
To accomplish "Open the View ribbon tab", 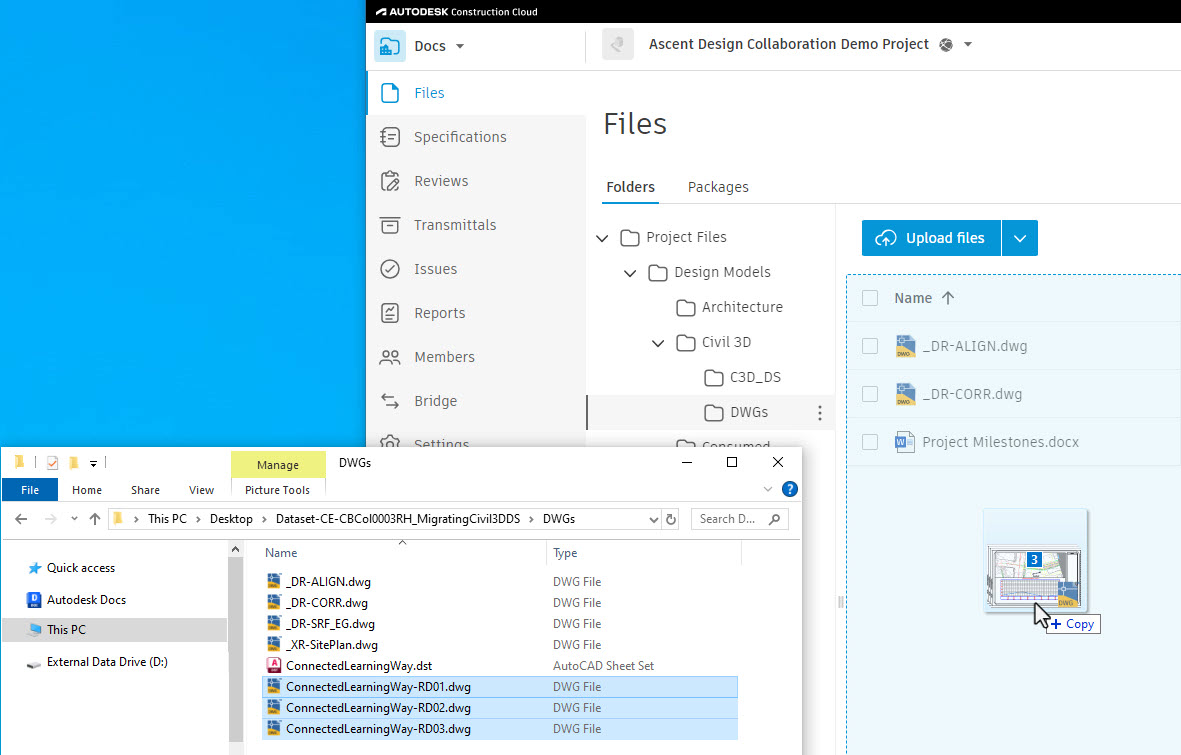I will [x=201, y=490].
